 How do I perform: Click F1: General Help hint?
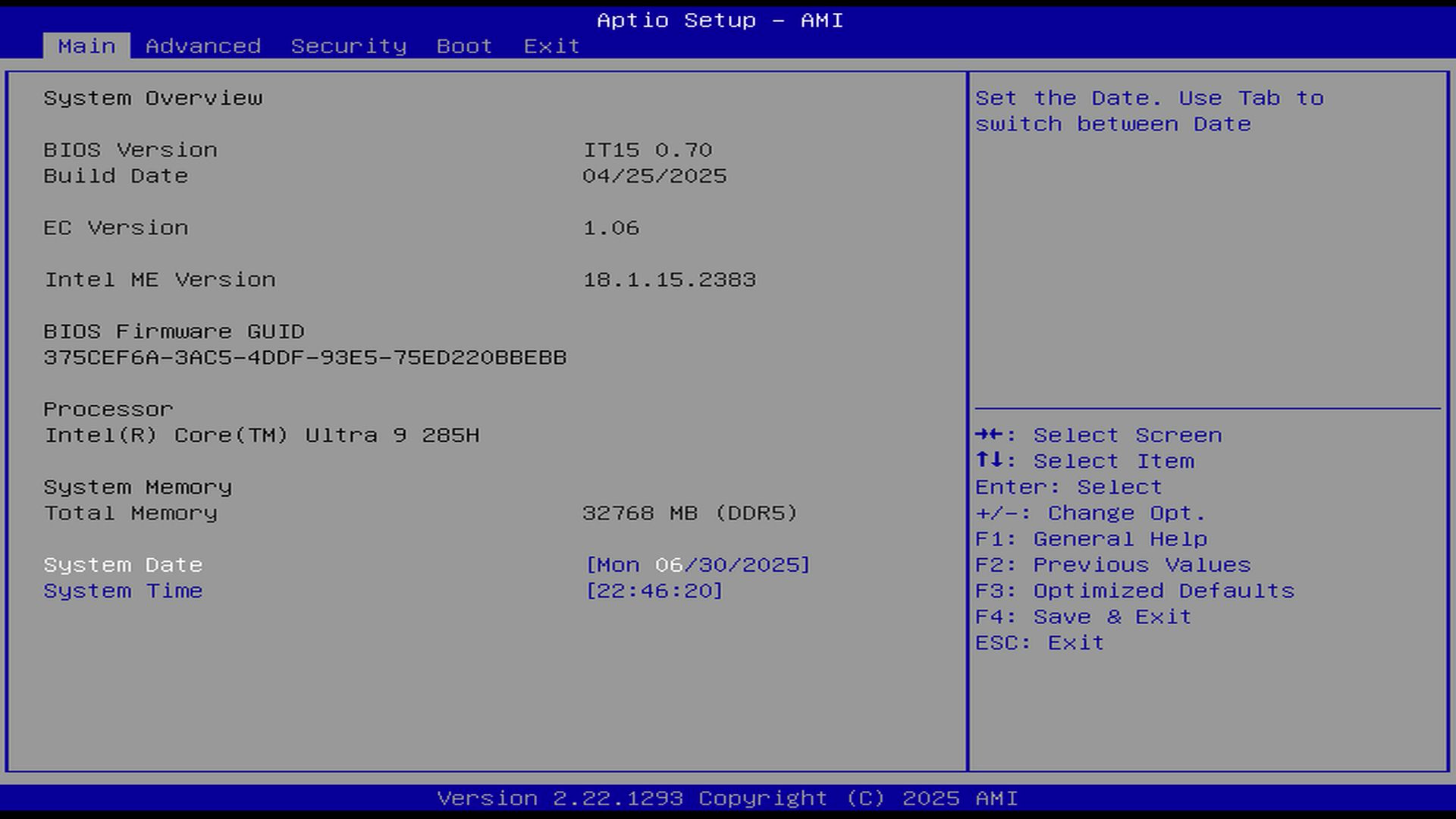(x=1090, y=539)
